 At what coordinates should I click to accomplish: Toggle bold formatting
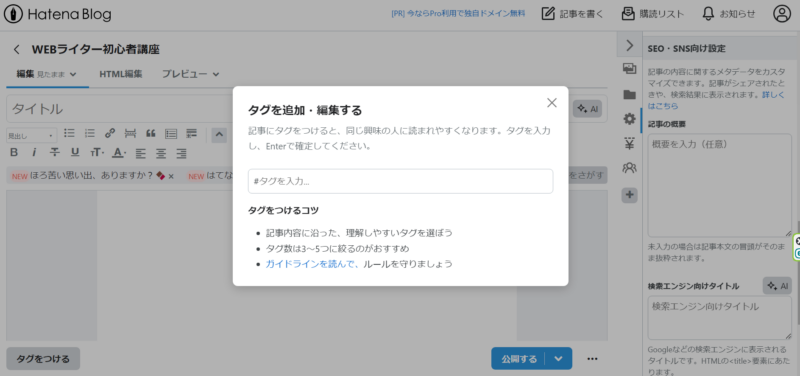point(14,152)
